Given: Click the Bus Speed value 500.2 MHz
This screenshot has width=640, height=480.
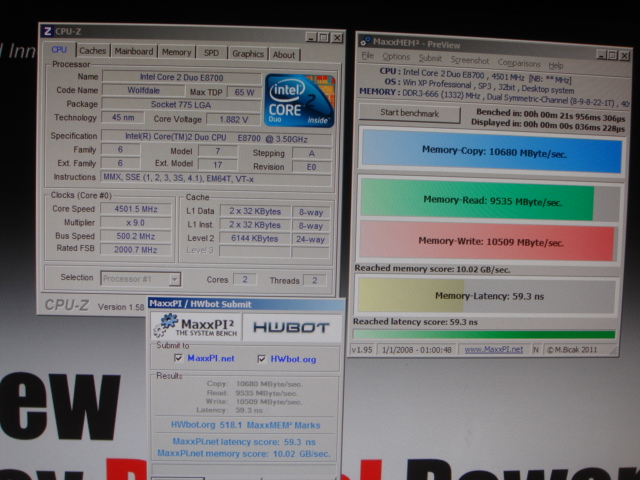Looking at the screenshot, I should [136, 236].
